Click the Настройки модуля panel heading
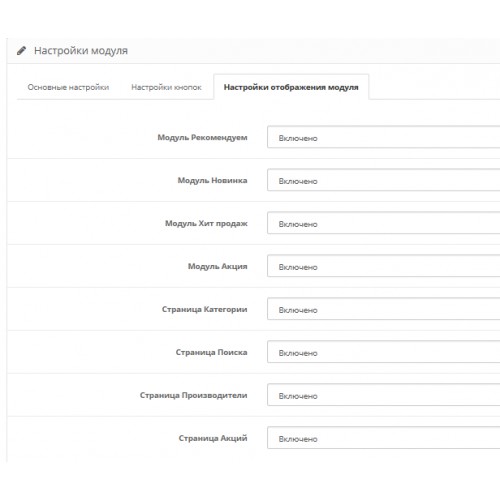Viewport: 500px width, 500px height. pyautogui.click(x=81, y=51)
